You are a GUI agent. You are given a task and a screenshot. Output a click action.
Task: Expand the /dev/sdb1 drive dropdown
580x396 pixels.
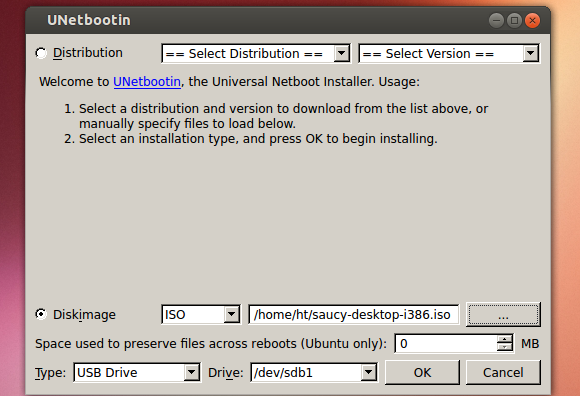[x=314, y=372]
